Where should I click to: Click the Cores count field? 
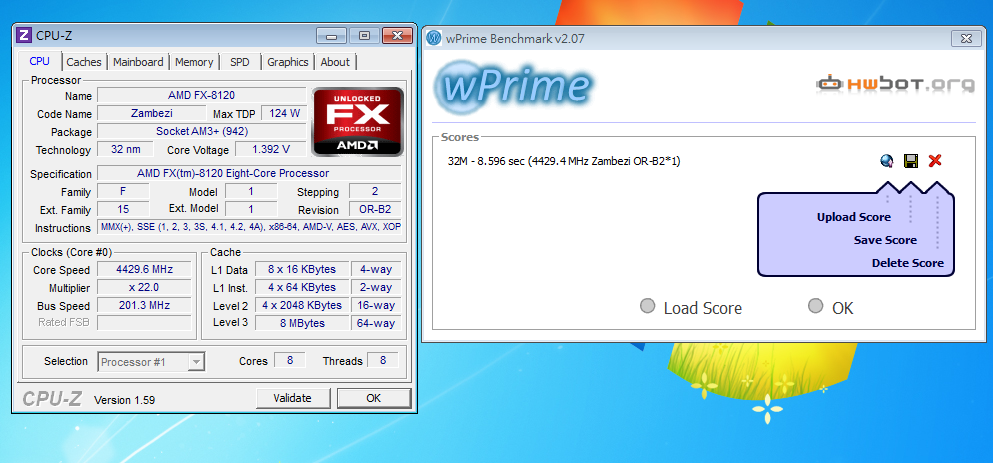(x=290, y=360)
